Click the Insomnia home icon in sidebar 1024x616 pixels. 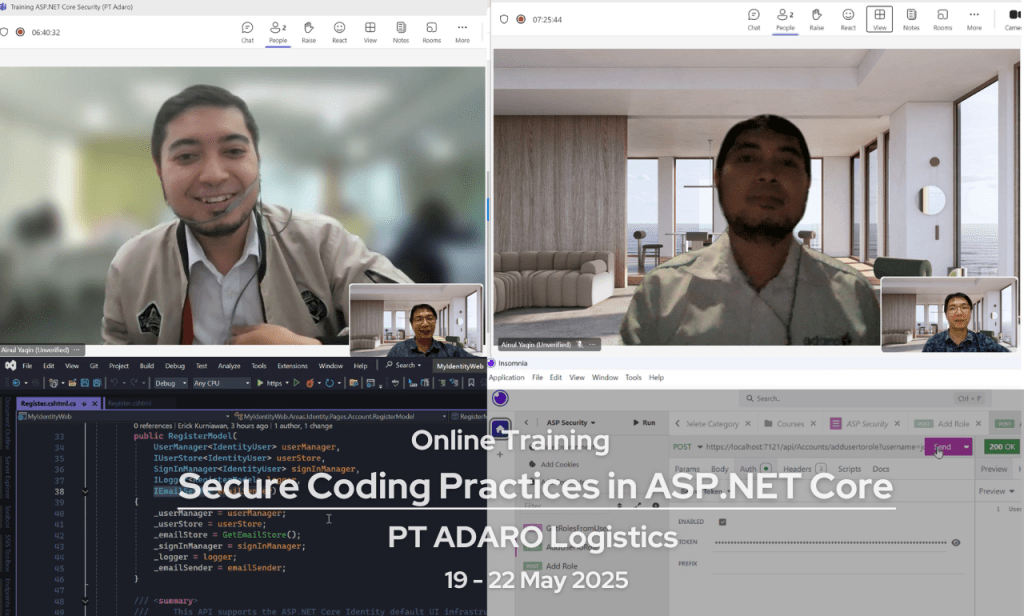[500, 426]
